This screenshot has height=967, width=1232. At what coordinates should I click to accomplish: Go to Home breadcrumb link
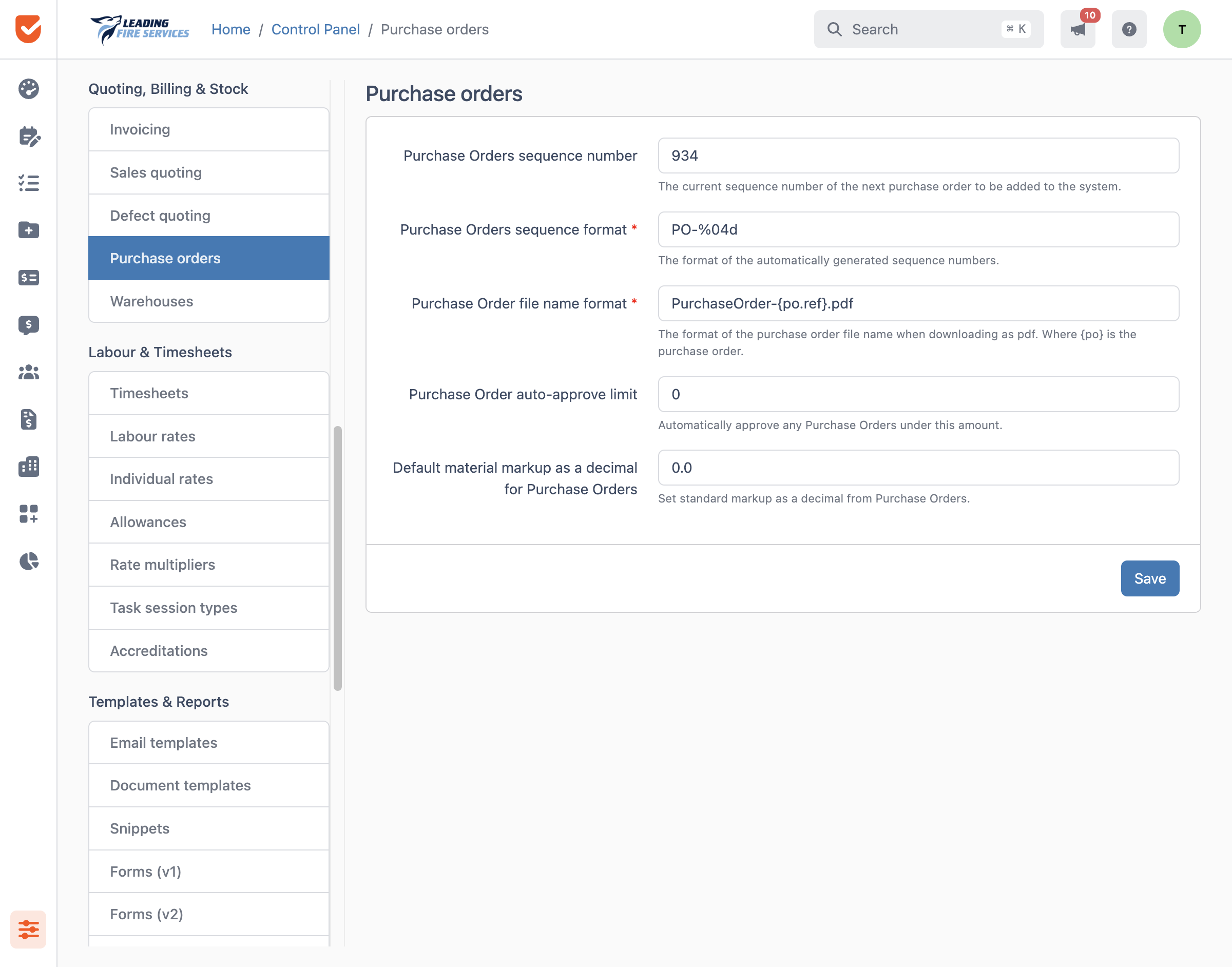(230, 29)
